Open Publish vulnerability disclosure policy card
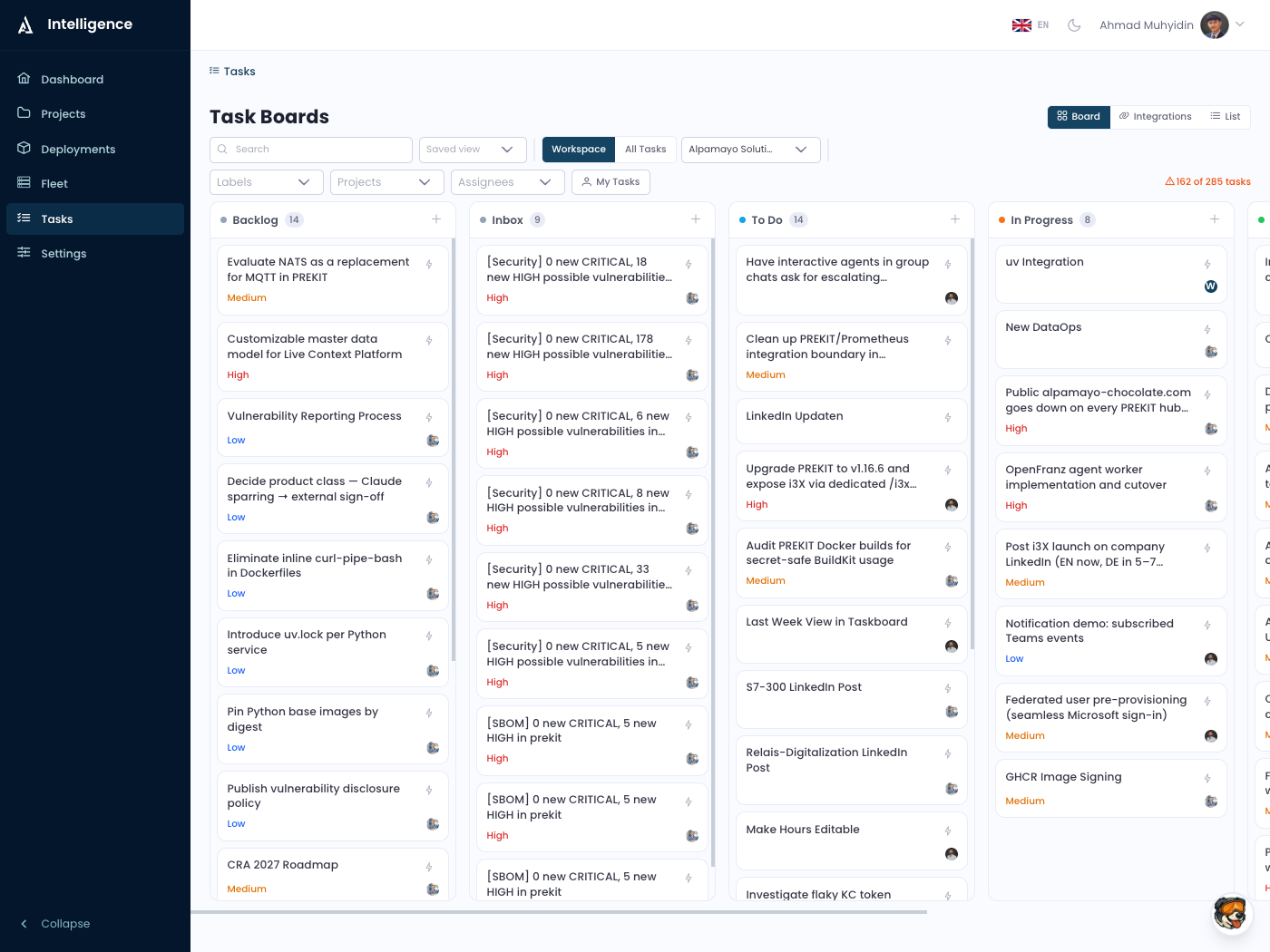The width and height of the screenshot is (1270, 952). pos(332,806)
